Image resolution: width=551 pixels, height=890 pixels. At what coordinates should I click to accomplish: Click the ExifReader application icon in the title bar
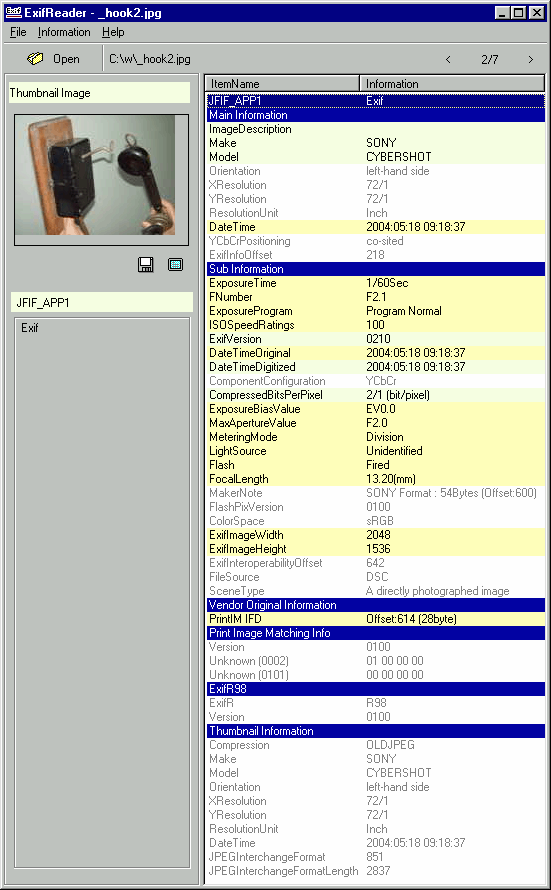14,12
